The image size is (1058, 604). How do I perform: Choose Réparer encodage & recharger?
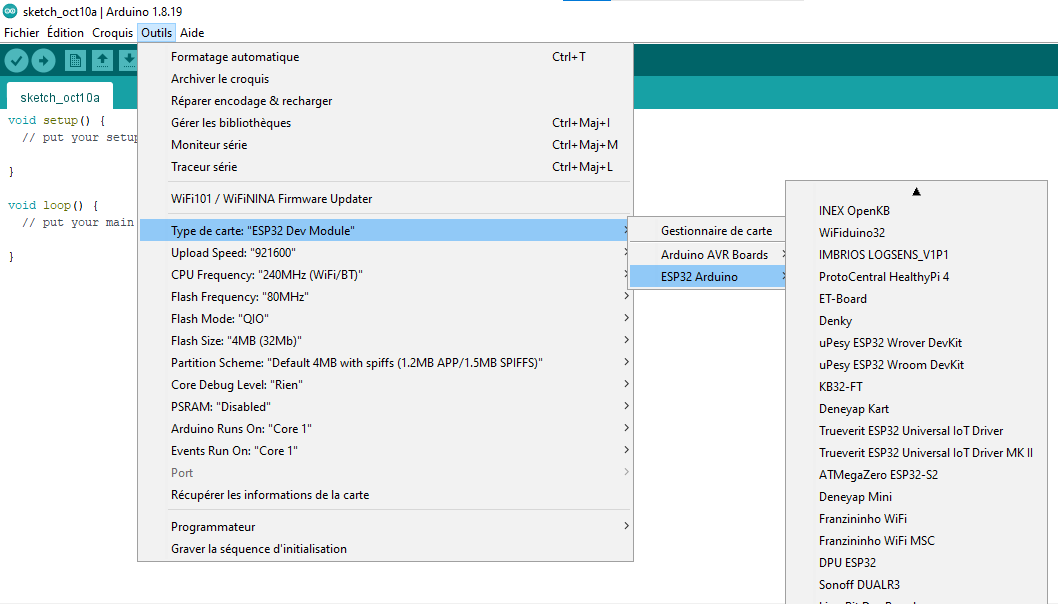385,101
